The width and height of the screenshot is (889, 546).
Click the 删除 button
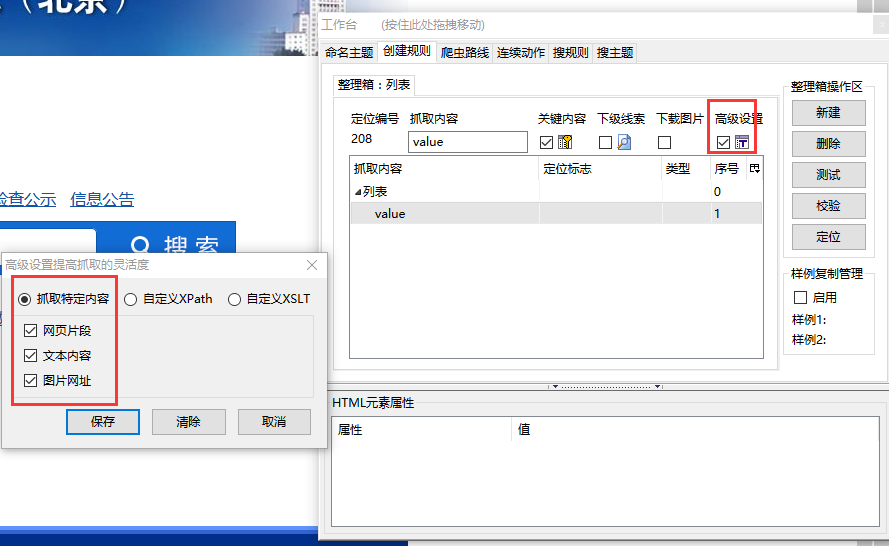tap(828, 144)
